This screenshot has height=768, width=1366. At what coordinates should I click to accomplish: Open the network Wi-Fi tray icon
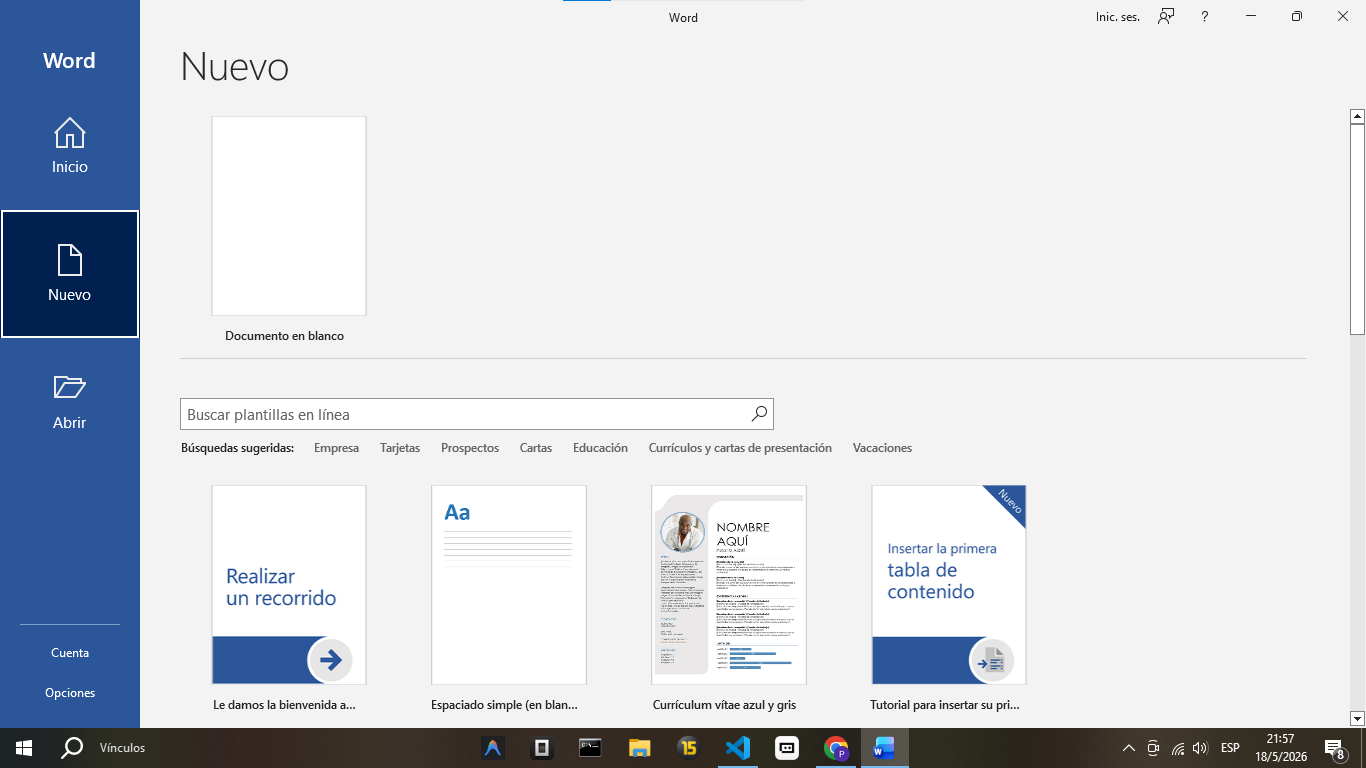[x=1178, y=748]
